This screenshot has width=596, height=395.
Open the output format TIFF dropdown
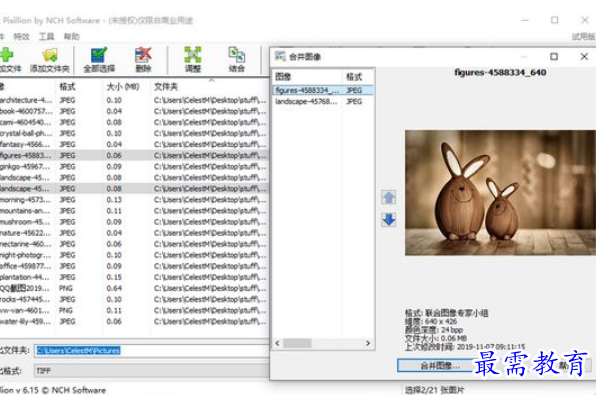tap(152, 371)
